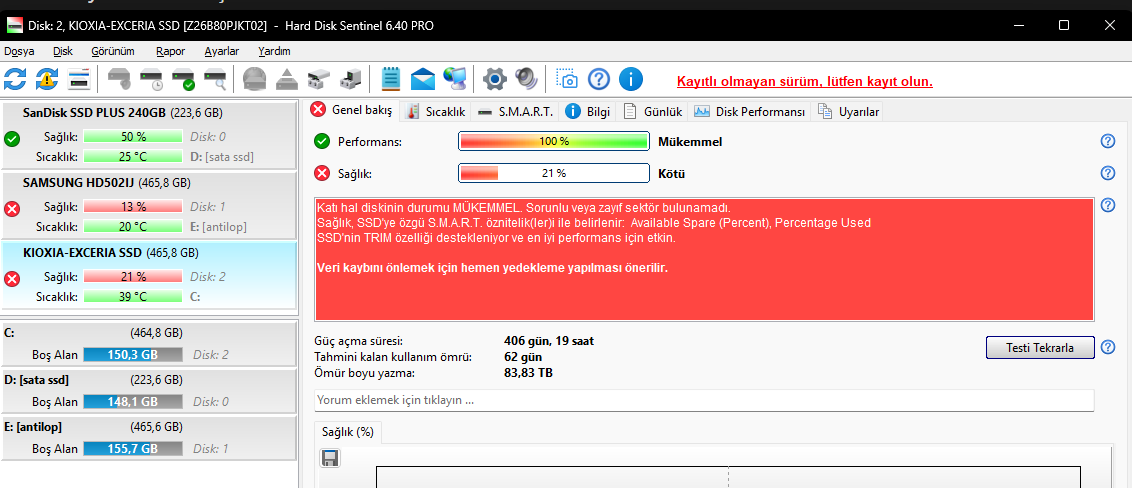Image resolution: width=1132 pixels, height=488 pixels.
Task: Click the refresh disk information icon
Action: [15, 79]
